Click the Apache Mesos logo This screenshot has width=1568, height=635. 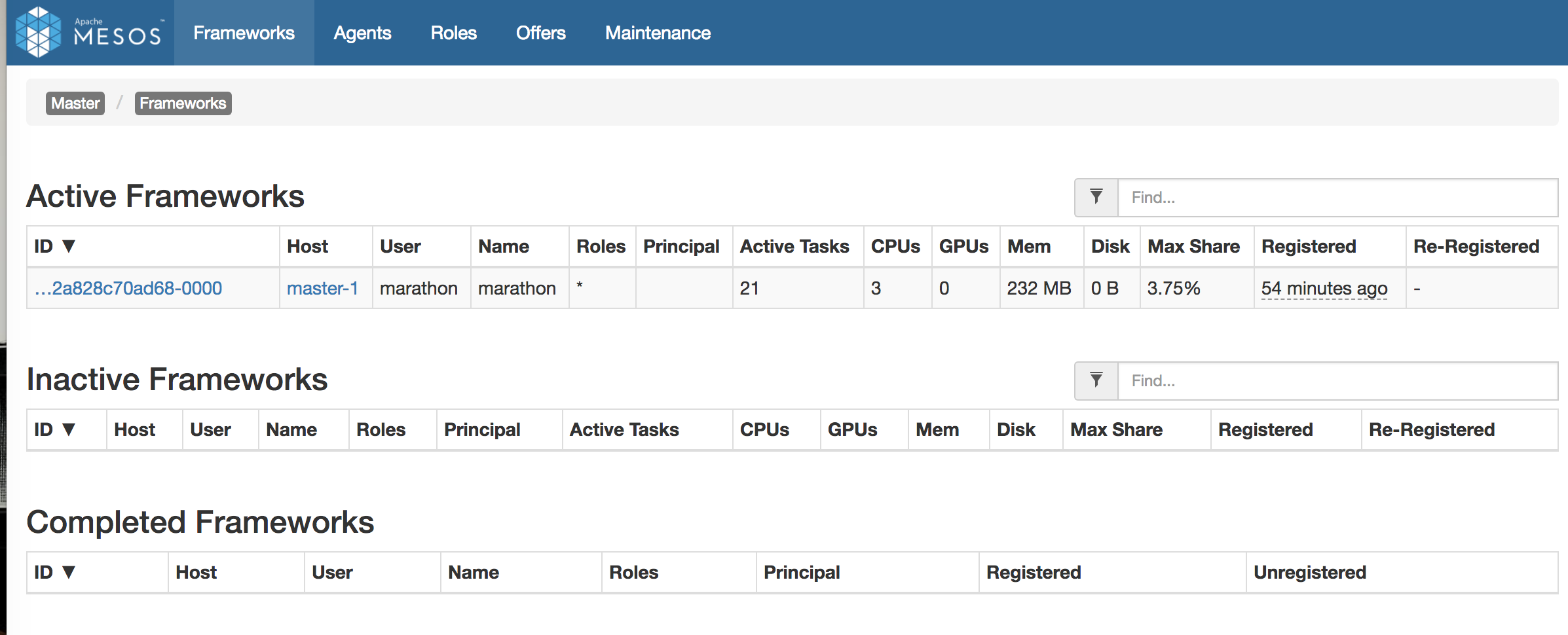pos(90,32)
